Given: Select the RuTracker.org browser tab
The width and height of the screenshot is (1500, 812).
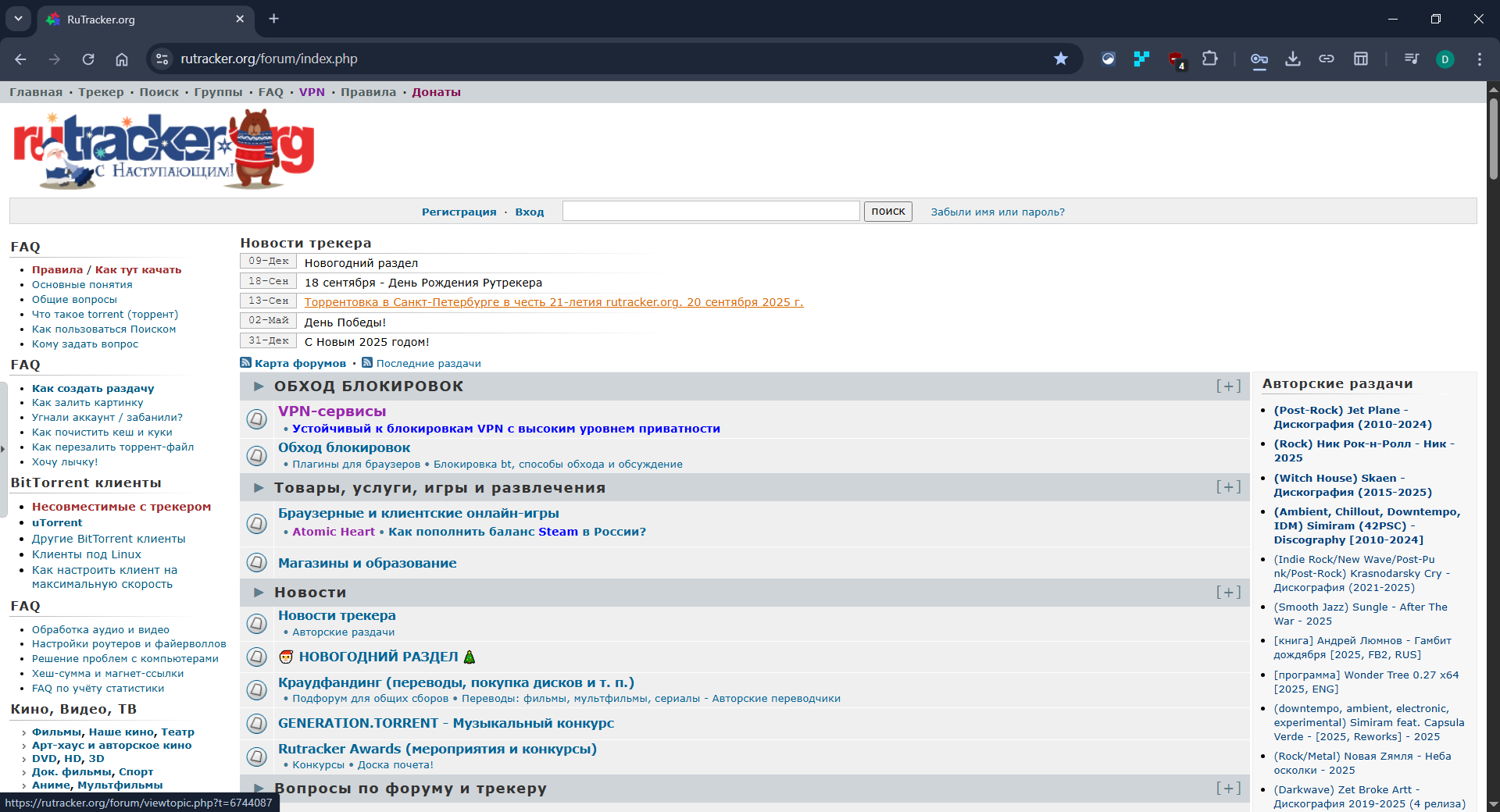Looking at the screenshot, I should pos(141,20).
